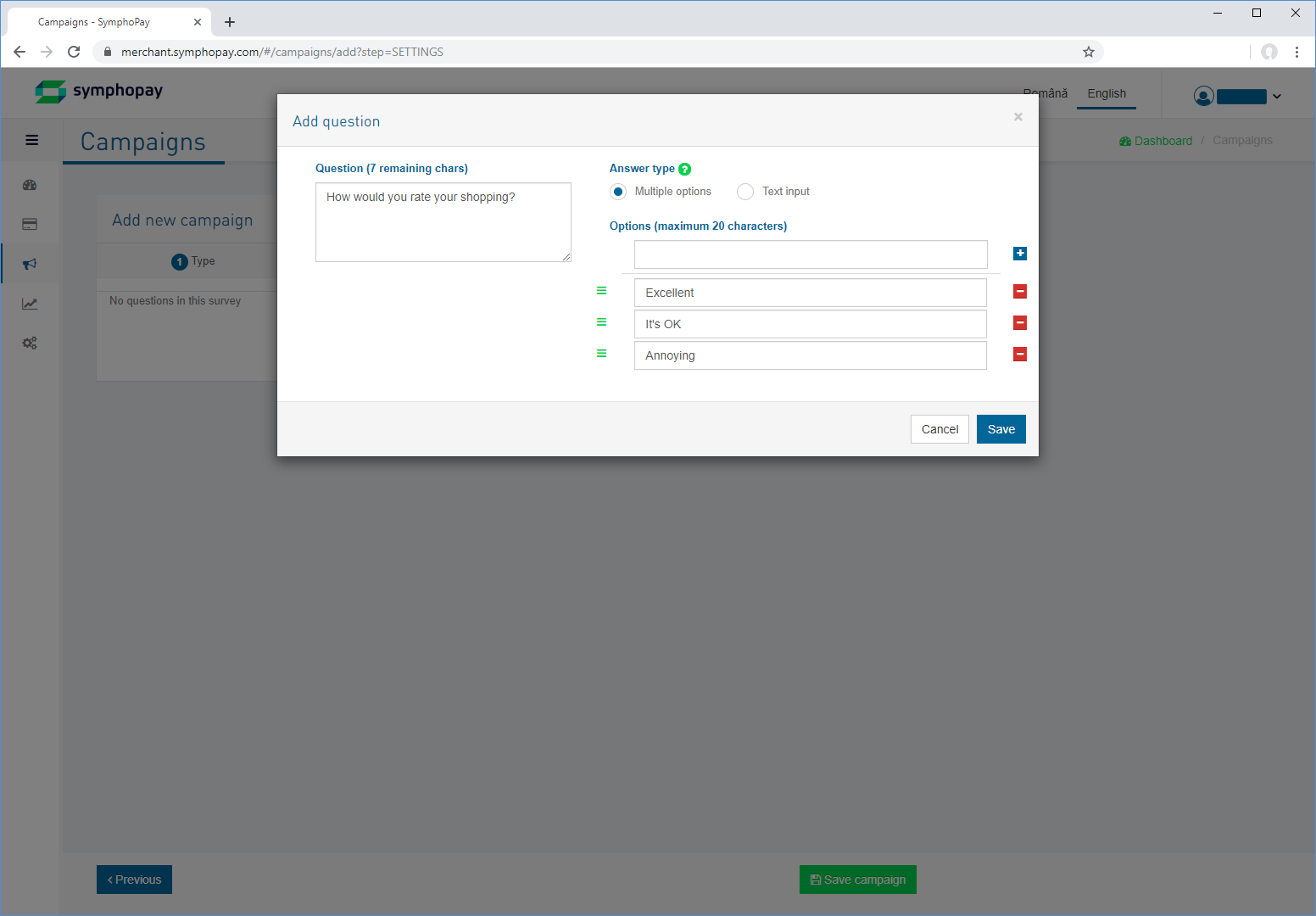1316x916 pixels.
Task: Open a new browser tab
Action: coord(230,22)
